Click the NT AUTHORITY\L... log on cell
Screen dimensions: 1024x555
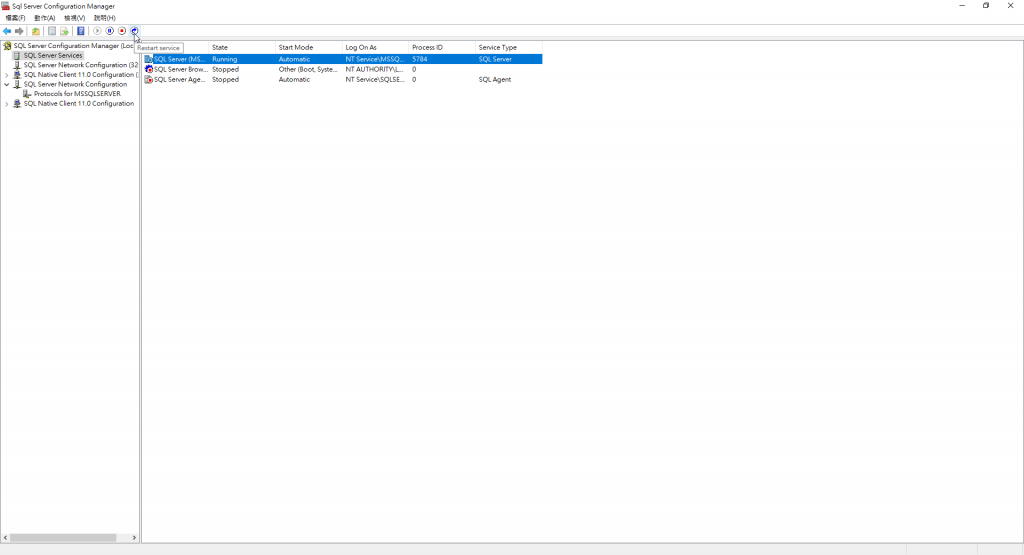(x=374, y=69)
